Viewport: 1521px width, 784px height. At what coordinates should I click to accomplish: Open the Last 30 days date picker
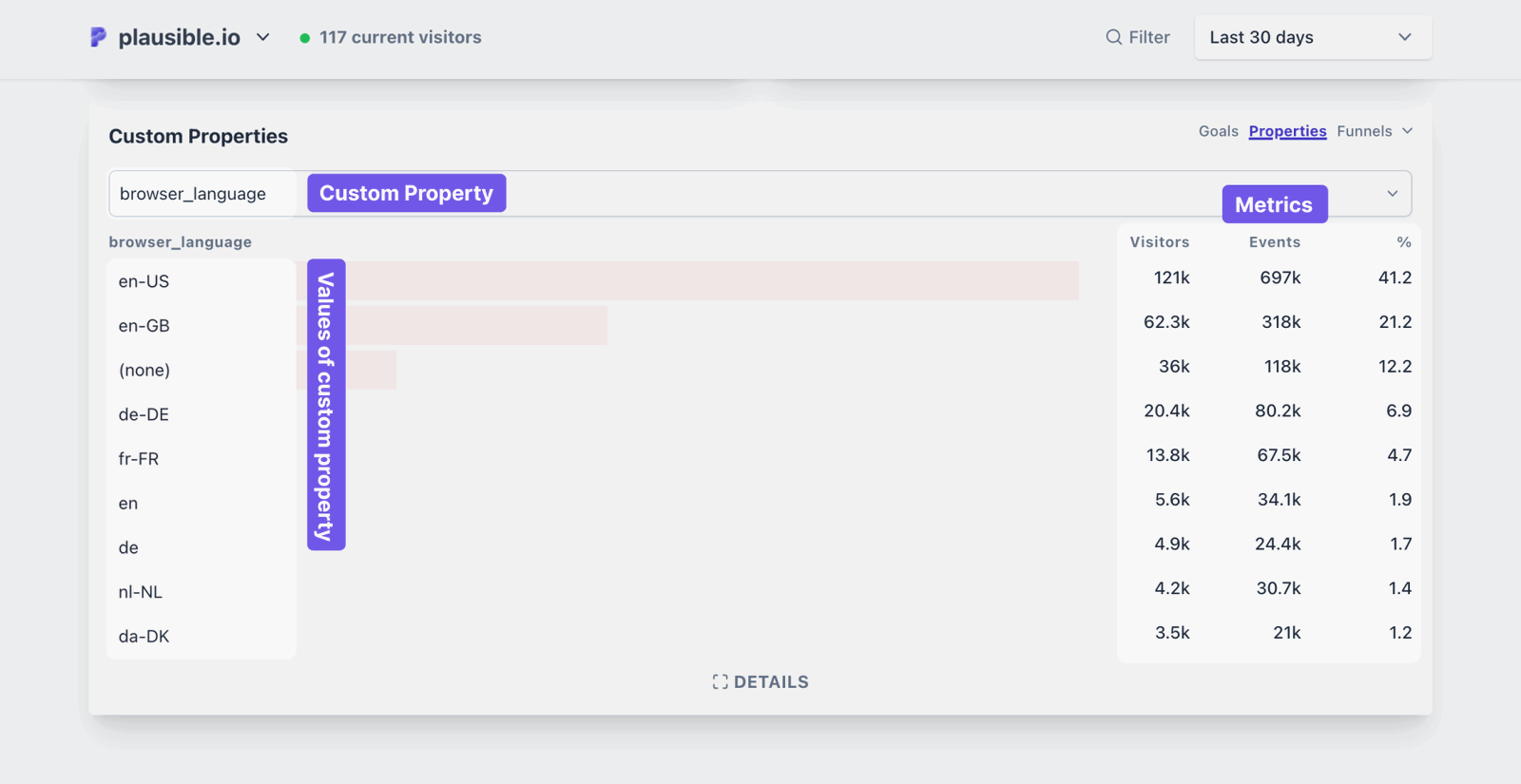point(1312,37)
